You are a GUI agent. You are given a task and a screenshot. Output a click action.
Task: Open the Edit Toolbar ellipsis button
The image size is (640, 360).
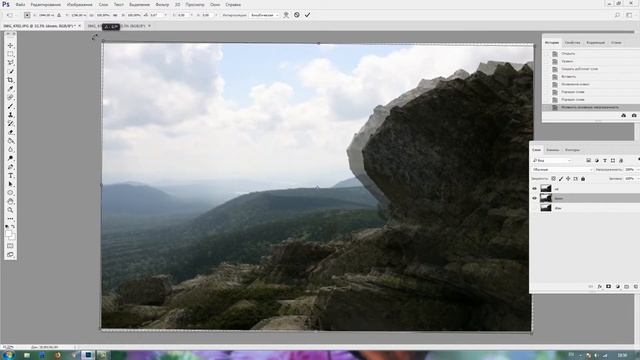click(x=11, y=219)
